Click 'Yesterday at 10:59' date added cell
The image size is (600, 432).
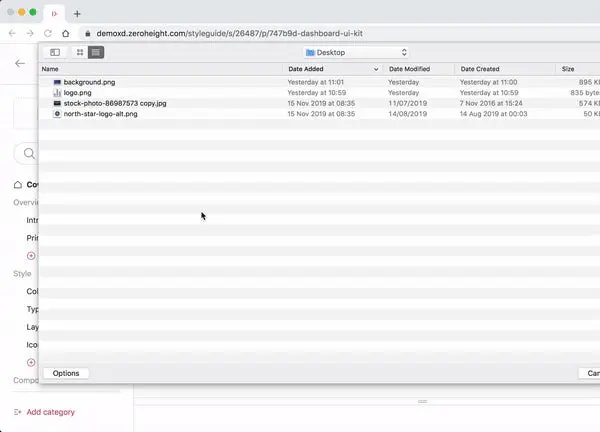tap(317, 93)
